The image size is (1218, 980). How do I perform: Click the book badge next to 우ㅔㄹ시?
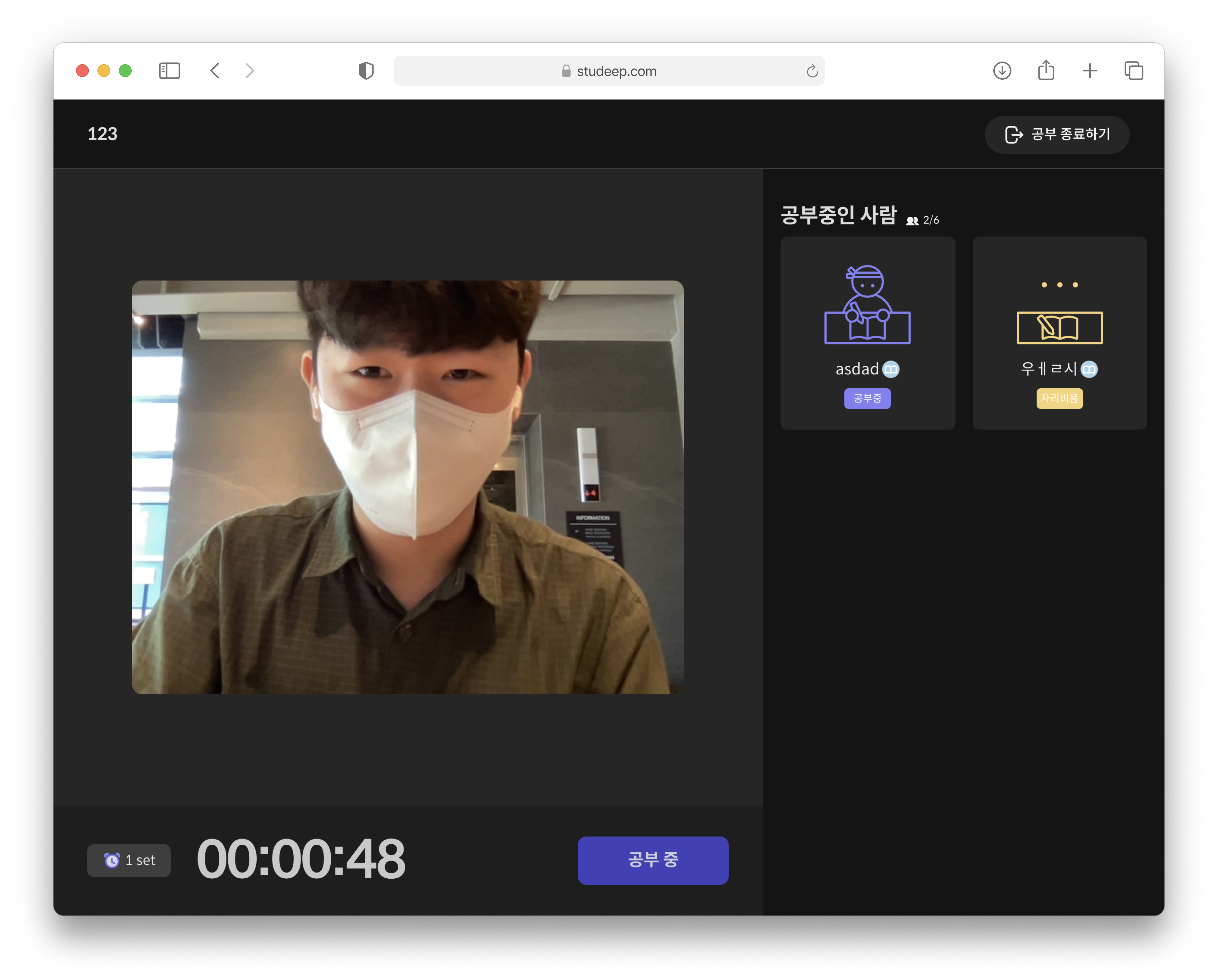point(1089,369)
